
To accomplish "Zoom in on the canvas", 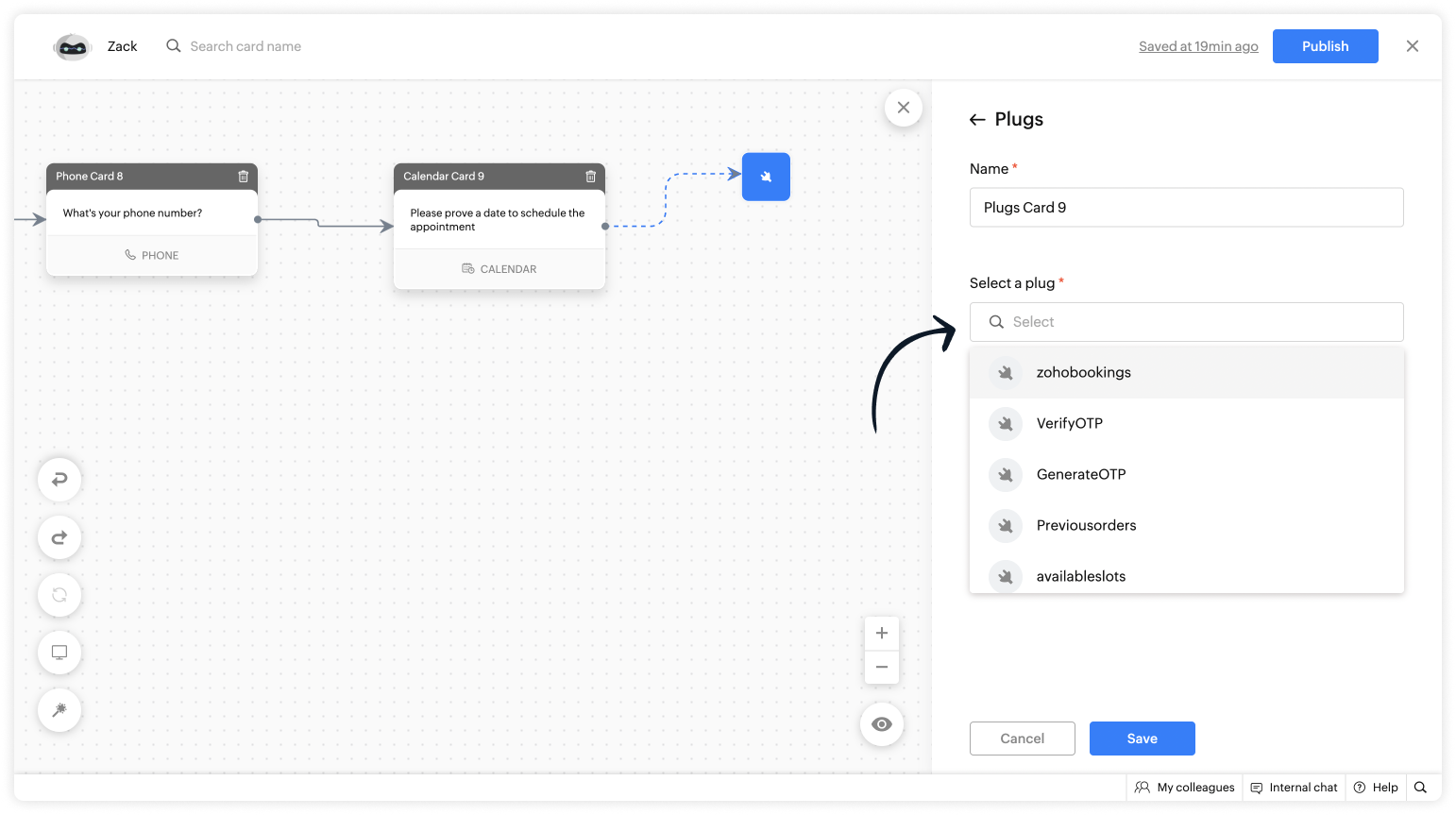I will pos(882,633).
